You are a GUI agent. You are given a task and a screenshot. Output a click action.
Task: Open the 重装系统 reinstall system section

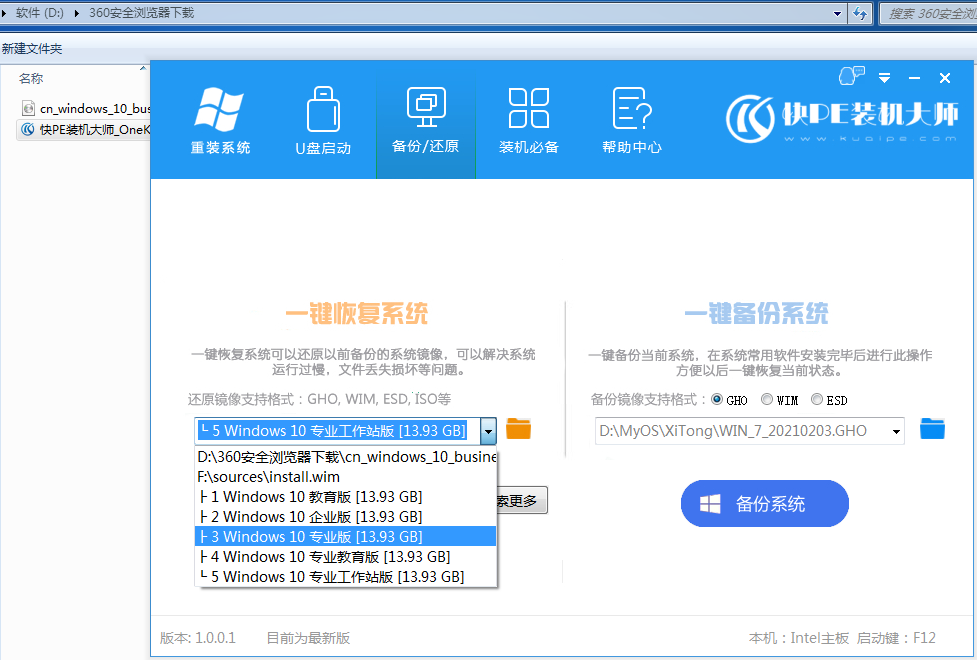tap(221, 121)
